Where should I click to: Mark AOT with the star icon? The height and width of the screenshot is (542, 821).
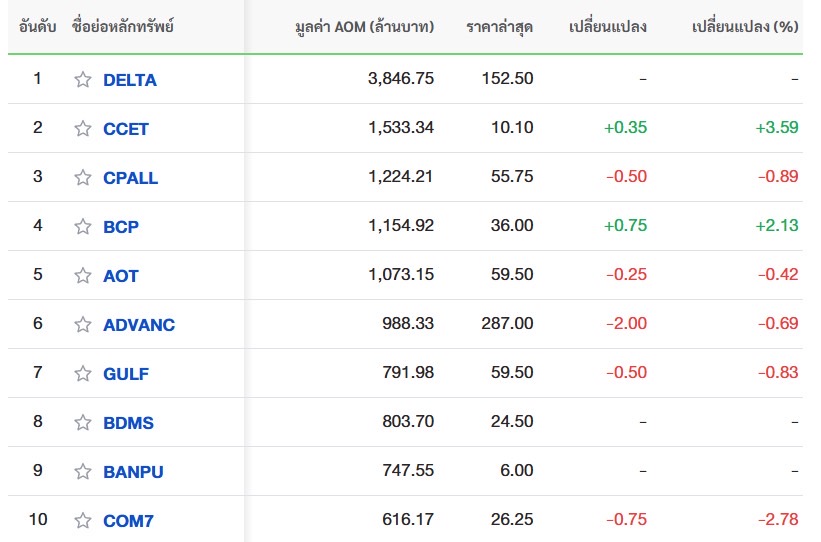pos(83,276)
